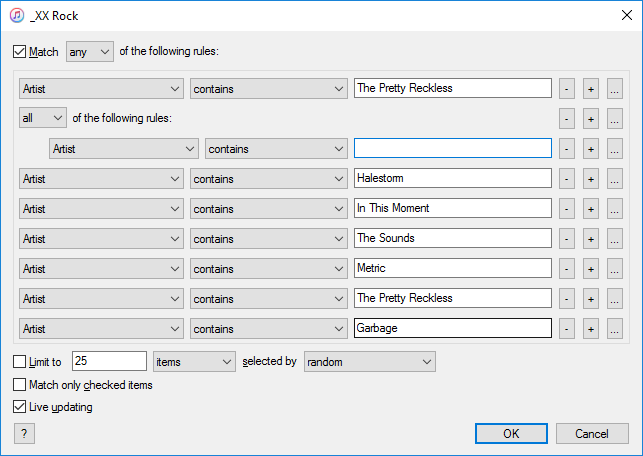Uncheck the Match rules checkbox
Screen dimensions: 643x456
pyautogui.click(x=20, y=52)
